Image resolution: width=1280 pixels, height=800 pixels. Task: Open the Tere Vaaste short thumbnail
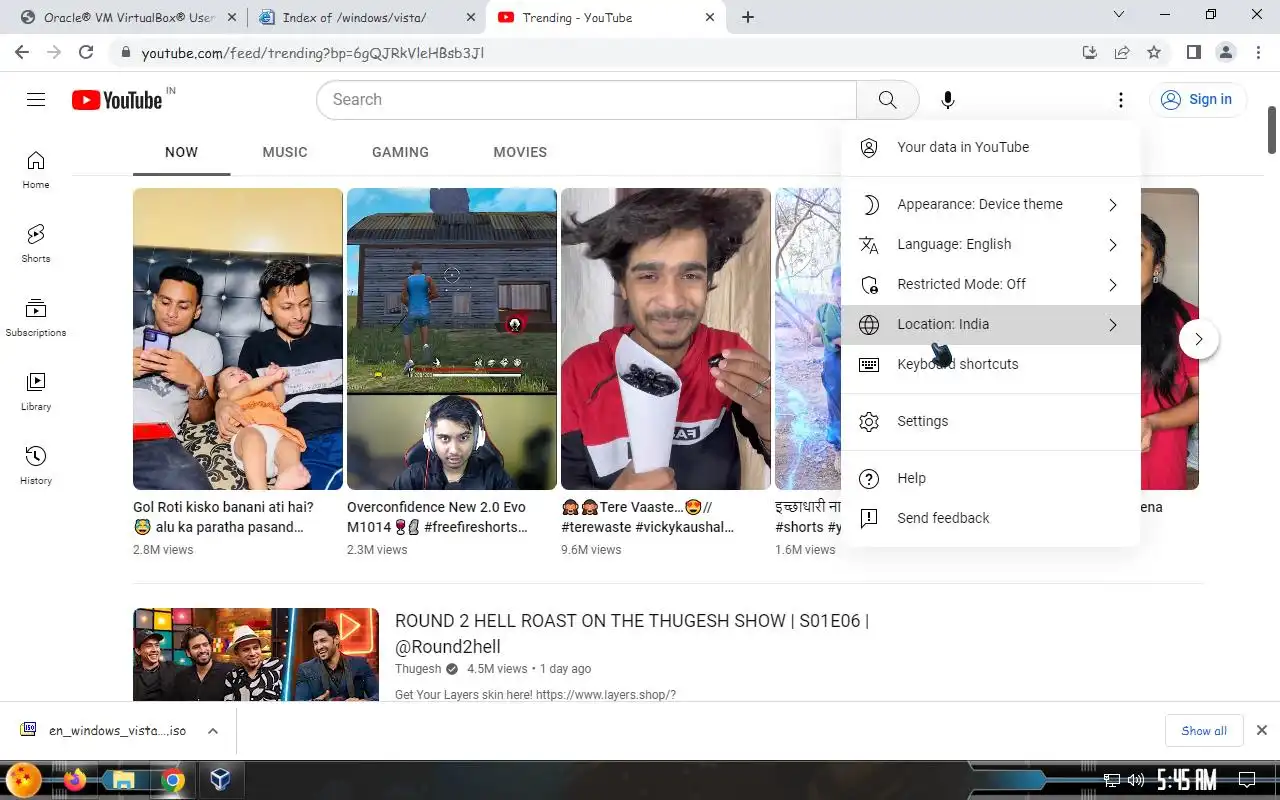[x=665, y=339]
